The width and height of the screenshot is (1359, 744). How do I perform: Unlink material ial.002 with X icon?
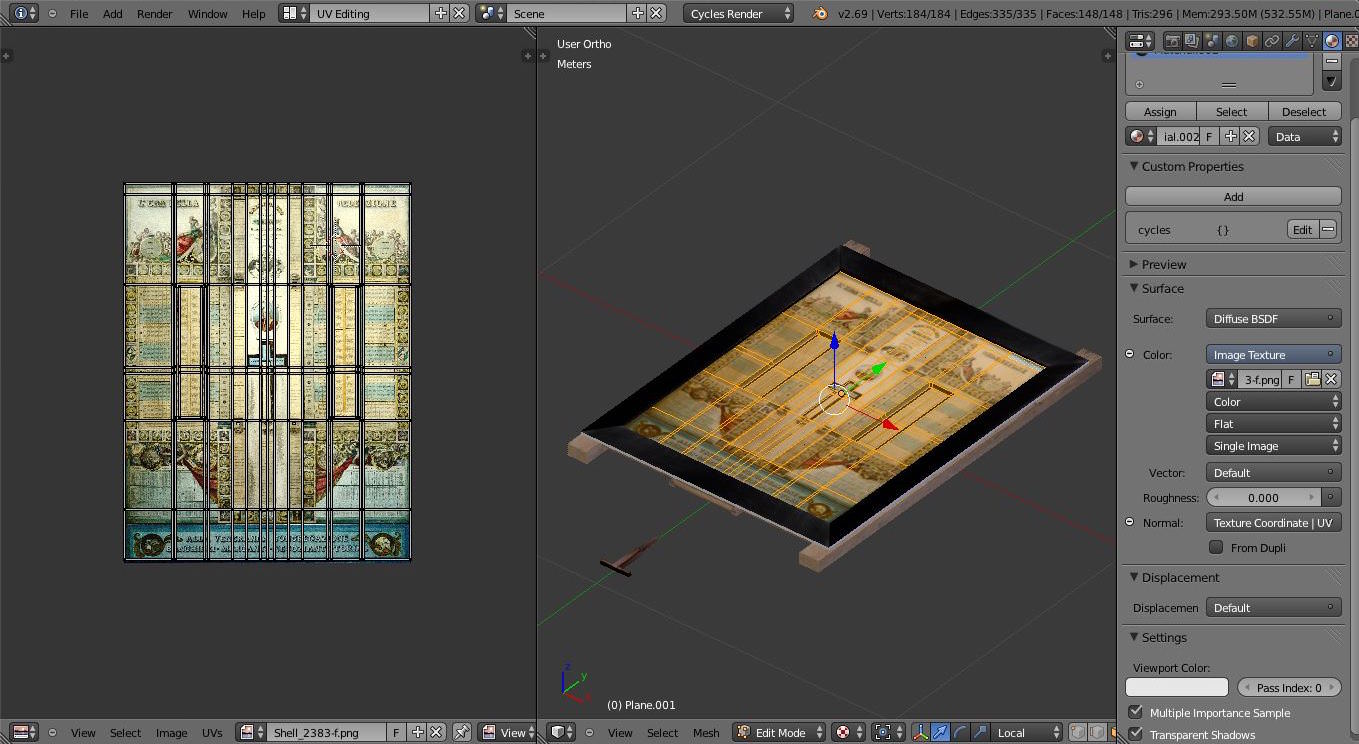coord(1249,136)
